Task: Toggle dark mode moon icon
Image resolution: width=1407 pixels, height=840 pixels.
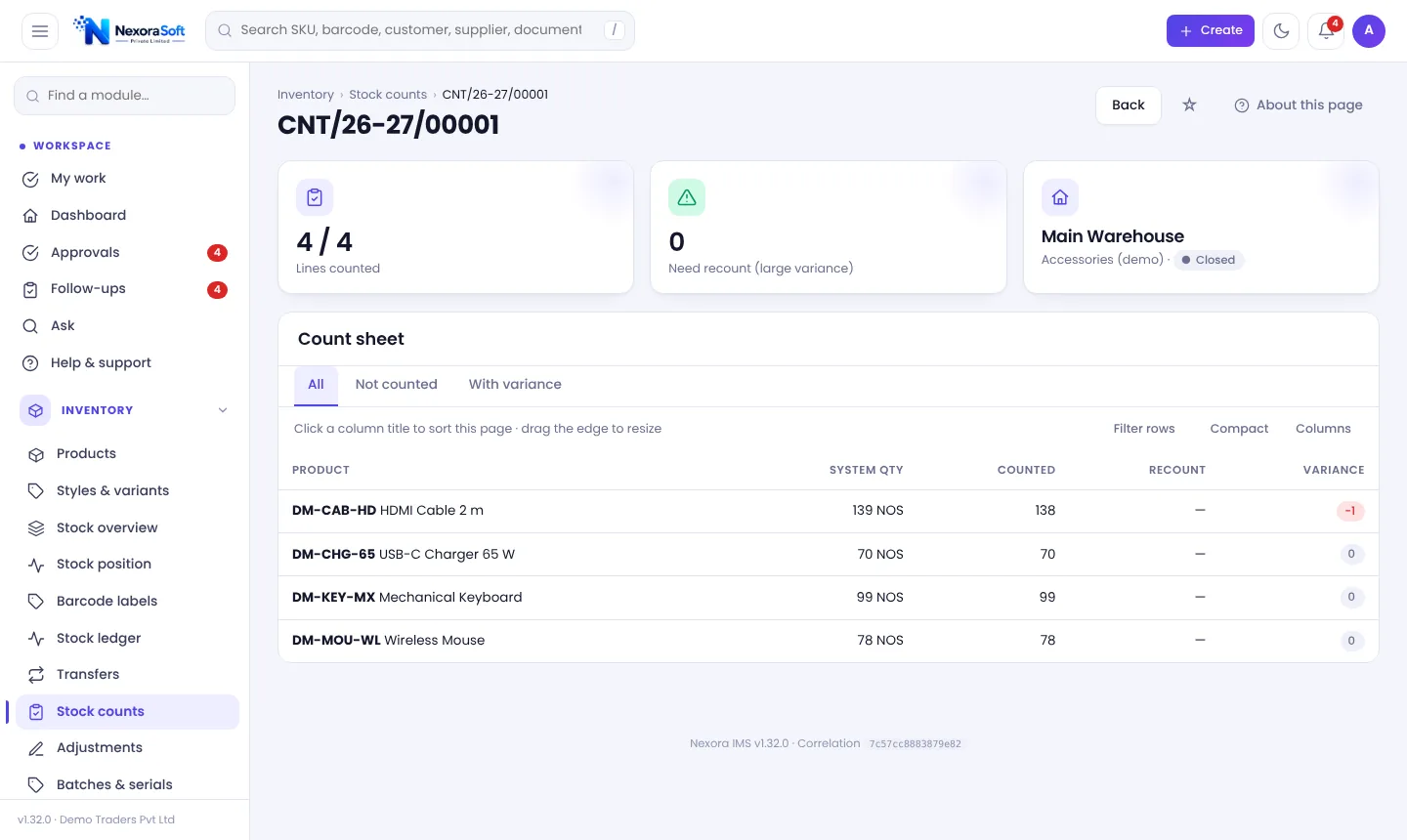Action: pyautogui.click(x=1281, y=31)
